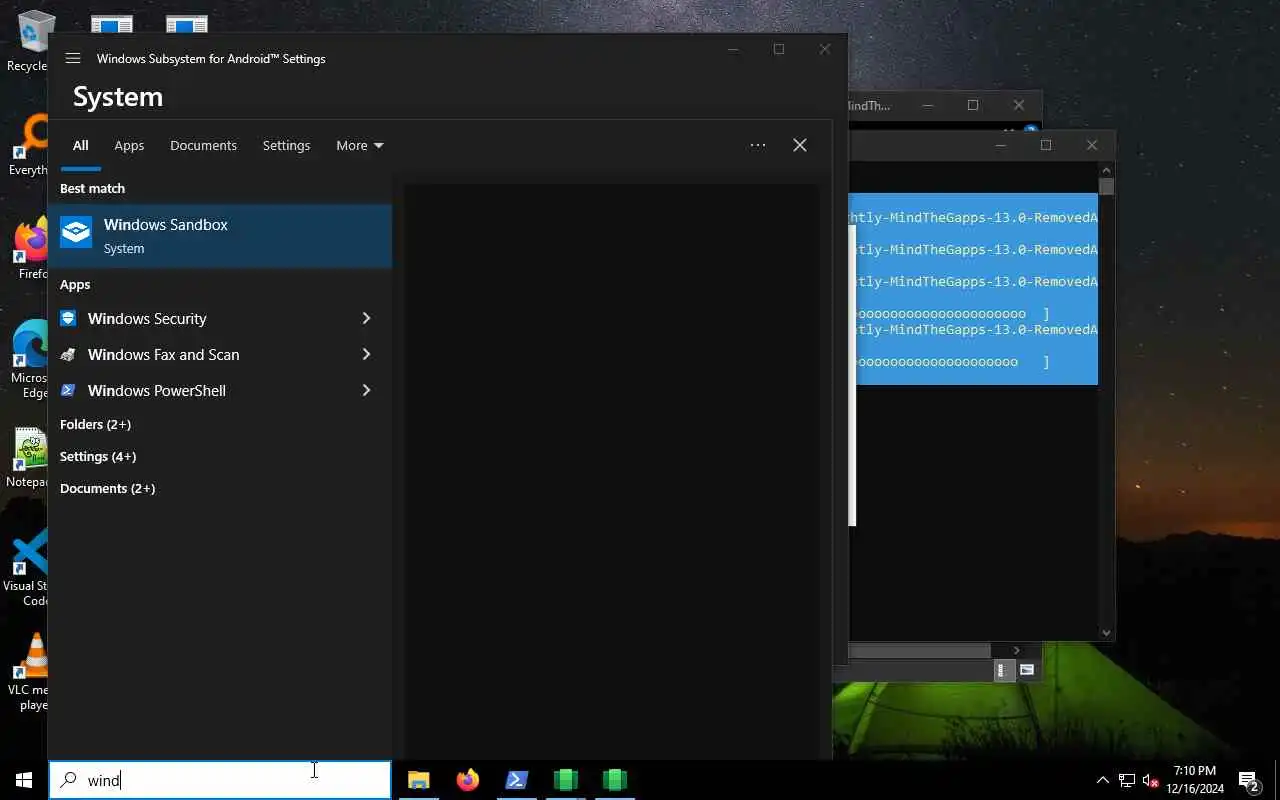Open Microsoft Edge desktop shortcut
The width and height of the screenshot is (1280, 800).
point(30,358)
